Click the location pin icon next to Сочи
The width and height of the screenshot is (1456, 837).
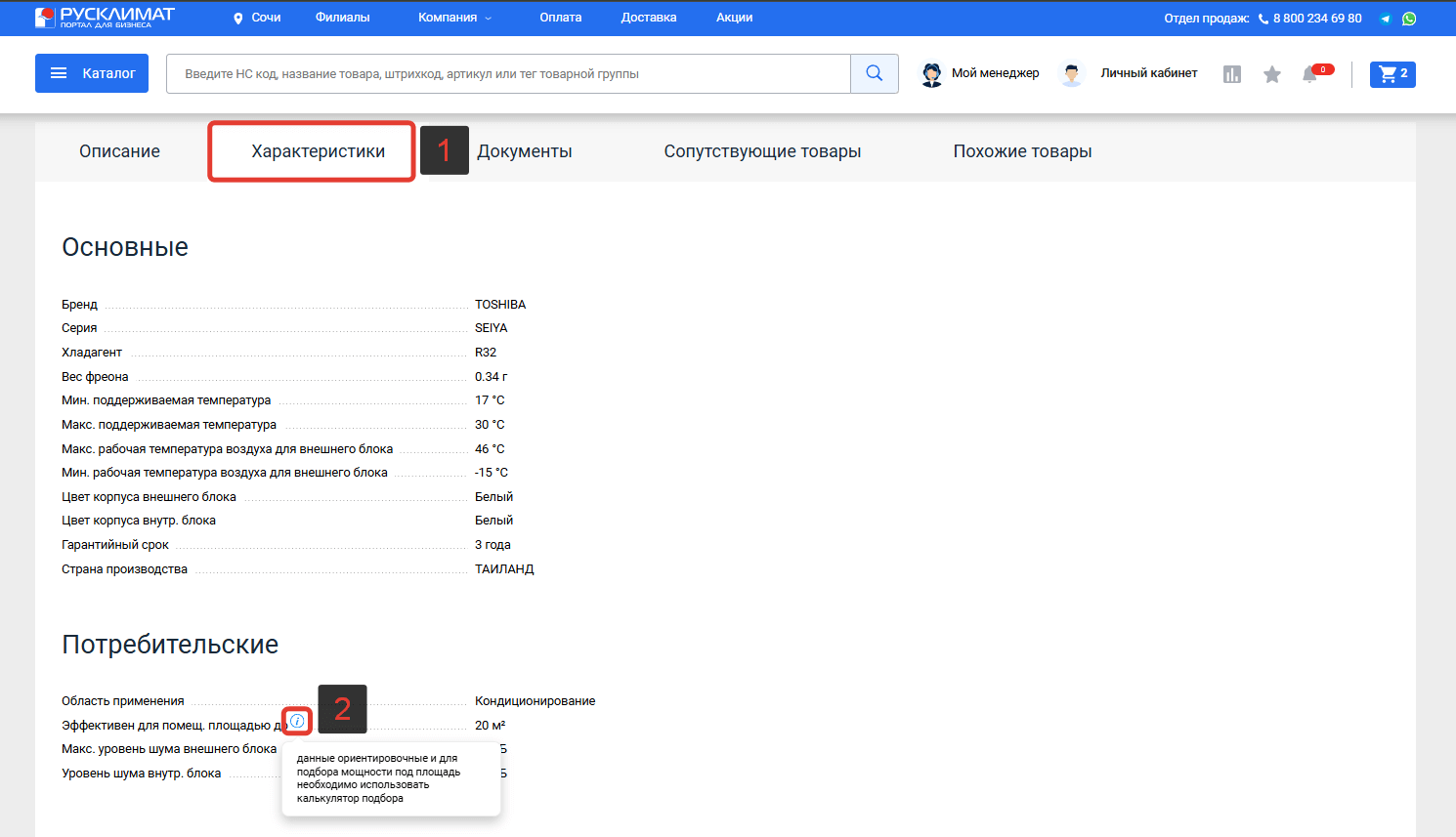238,19
